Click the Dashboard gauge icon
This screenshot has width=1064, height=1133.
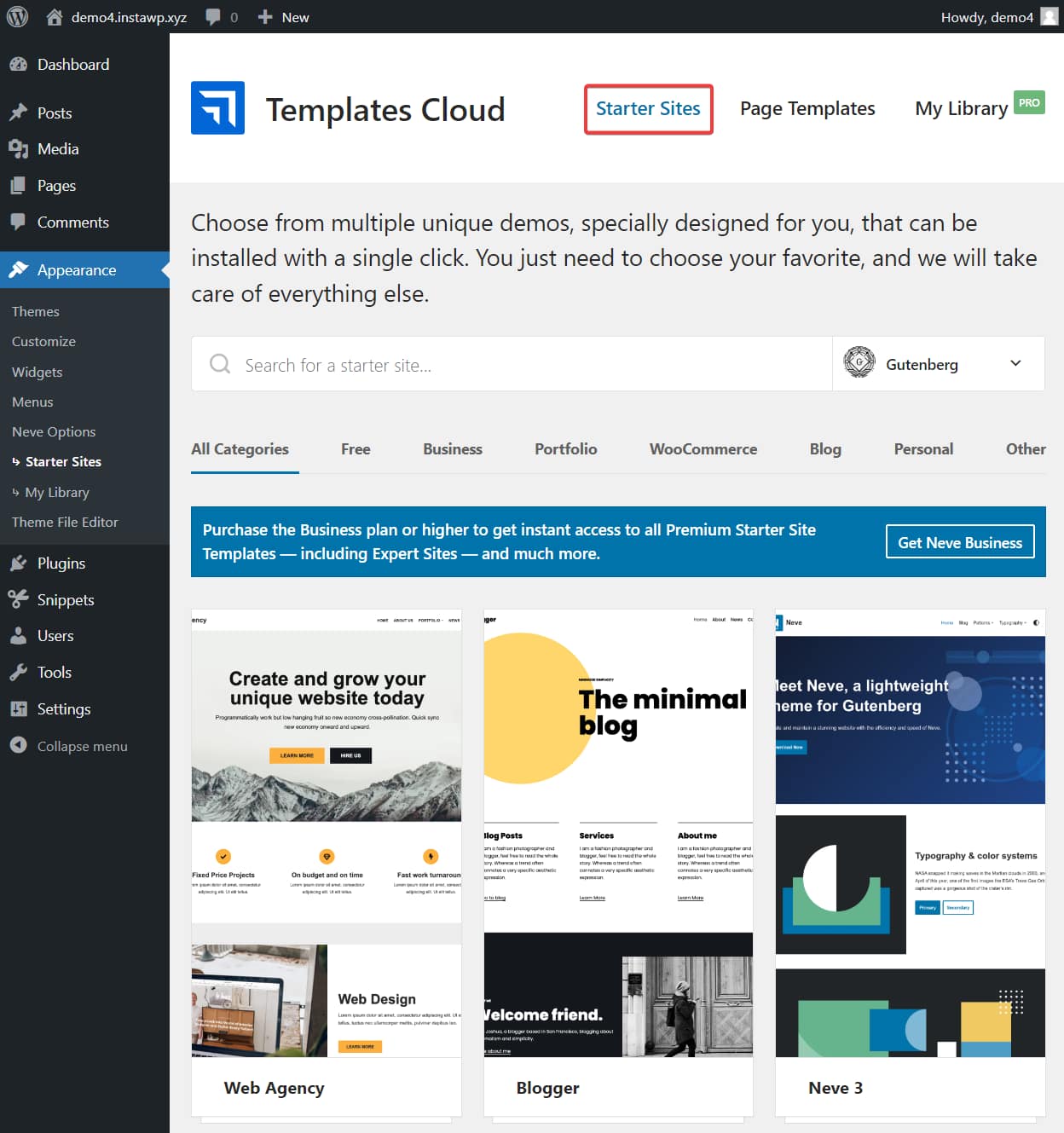coord(18,65)
